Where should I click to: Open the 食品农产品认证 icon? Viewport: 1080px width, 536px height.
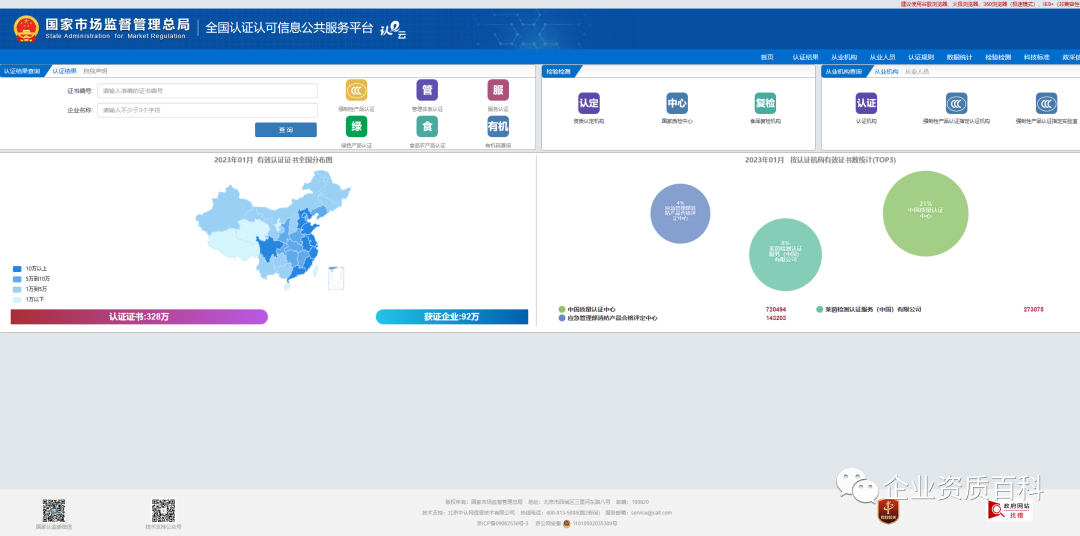pos(427,127)
